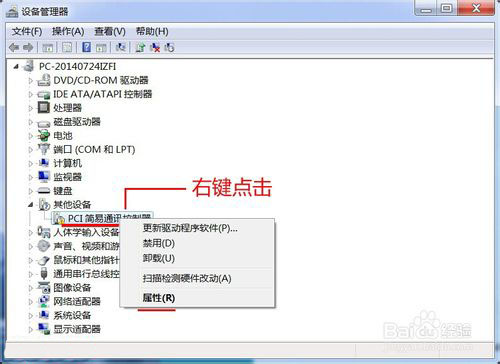This screenshot has width=500, height=364.
Task: Expand the 网络适配器 node arrow
Action: (30, 302)
